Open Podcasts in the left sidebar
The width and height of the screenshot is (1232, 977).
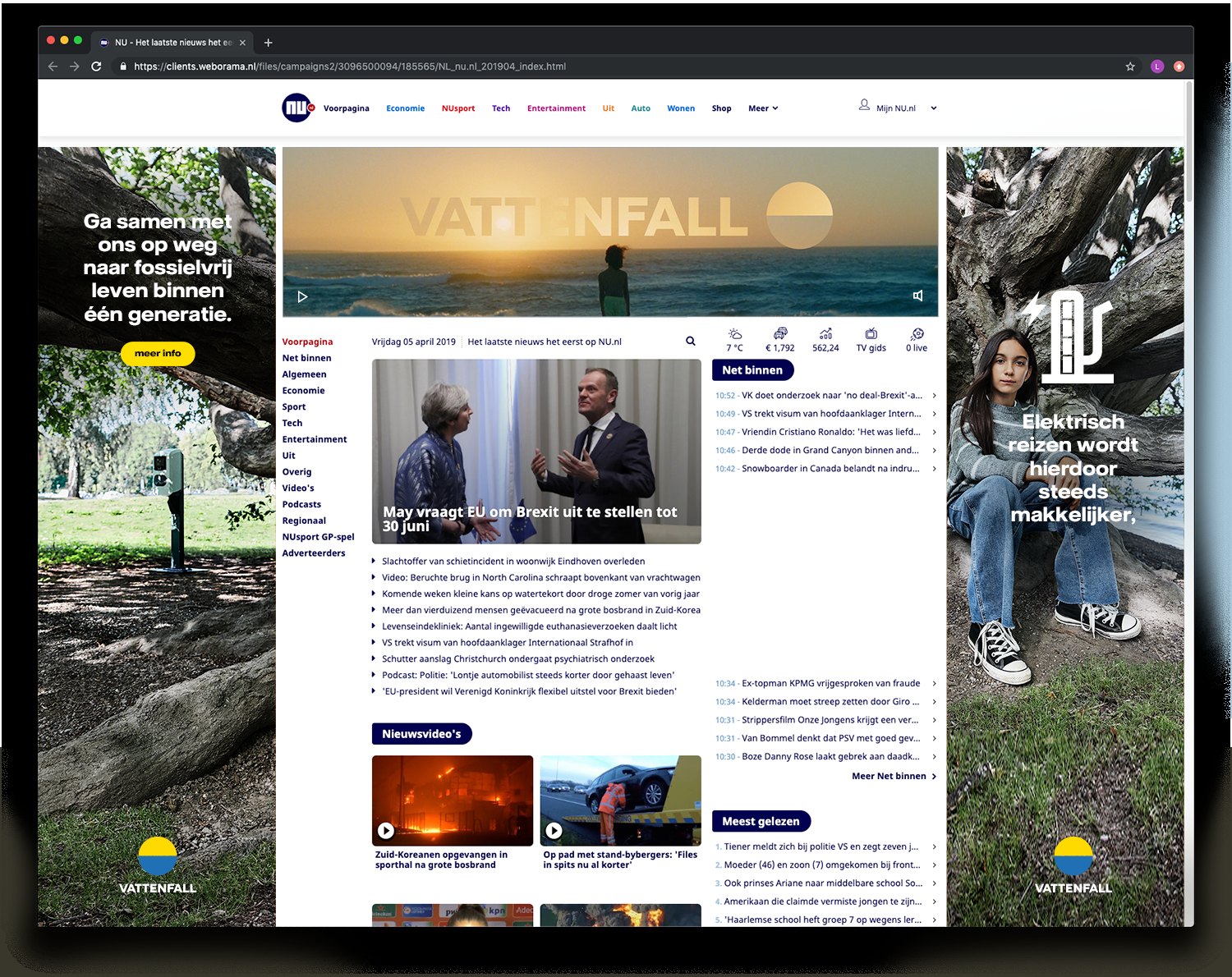[301, 504]
